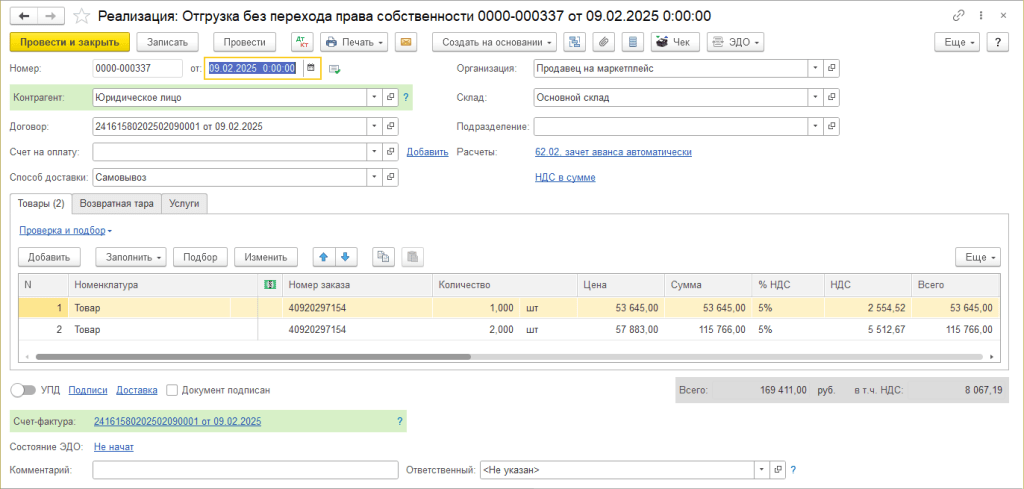Click the paperclip attached files icon
1024x489 pixels.
(x=603, y=42)
